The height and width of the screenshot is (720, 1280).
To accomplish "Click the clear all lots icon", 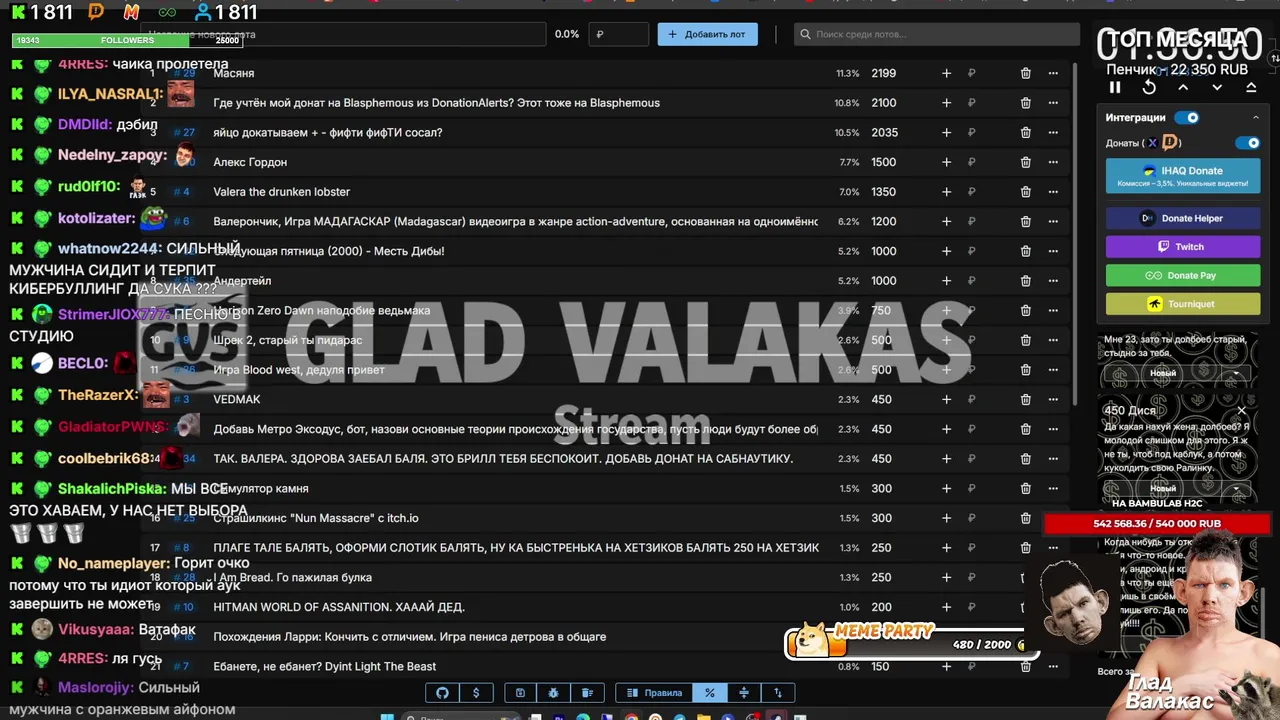I will click(x=587, y=692).
